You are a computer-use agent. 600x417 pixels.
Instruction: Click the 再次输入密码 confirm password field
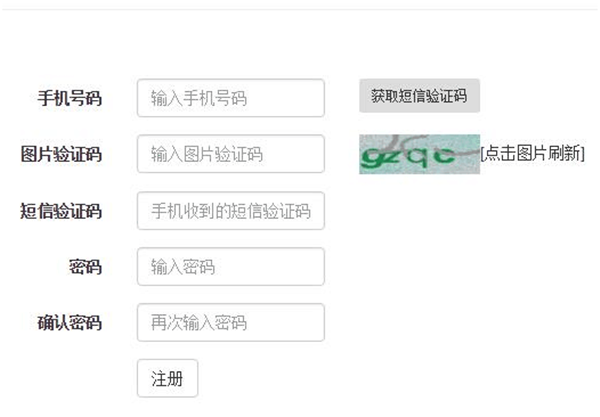(x=230, y=323)
